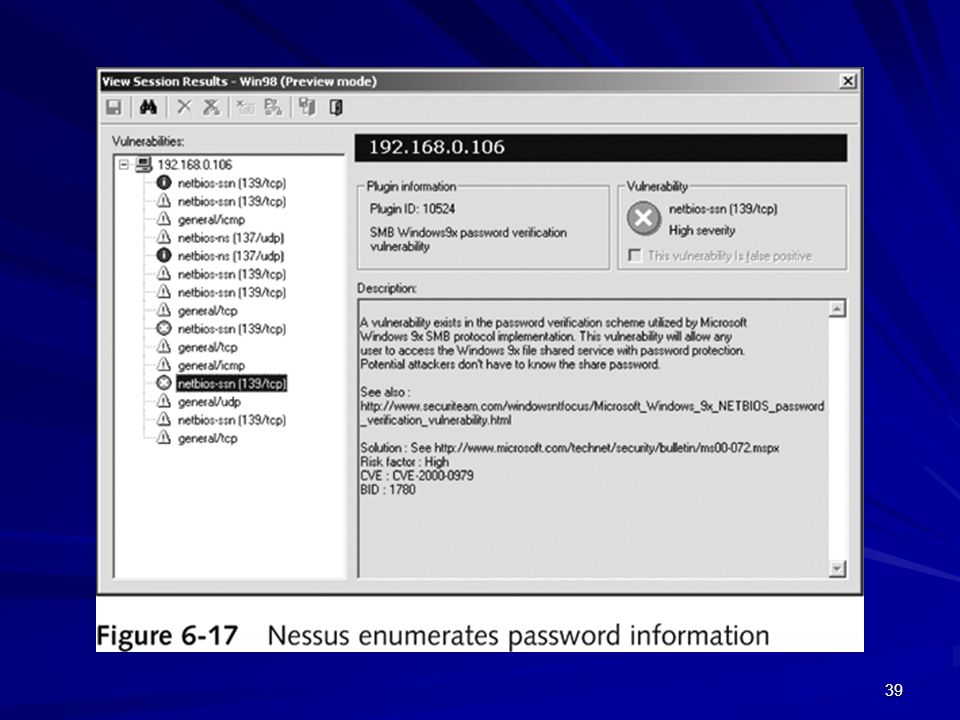This screenshot has height=720, width=960.
Task: Click warning icon beside general/udp
Action: (163, 402)
